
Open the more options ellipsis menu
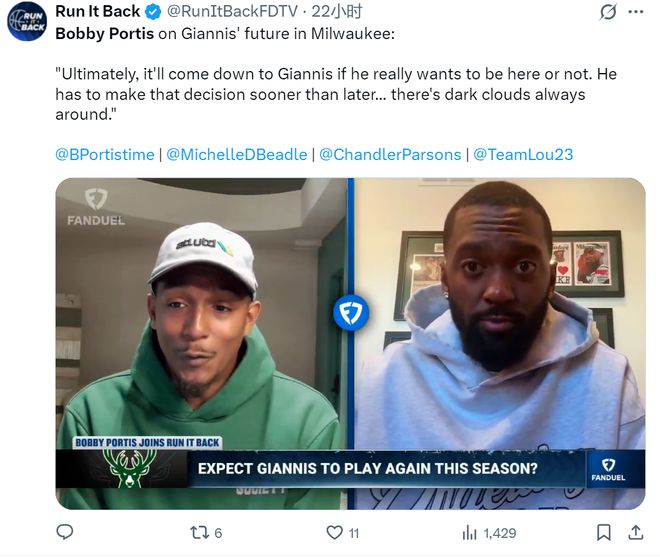[x=636, y=12]
